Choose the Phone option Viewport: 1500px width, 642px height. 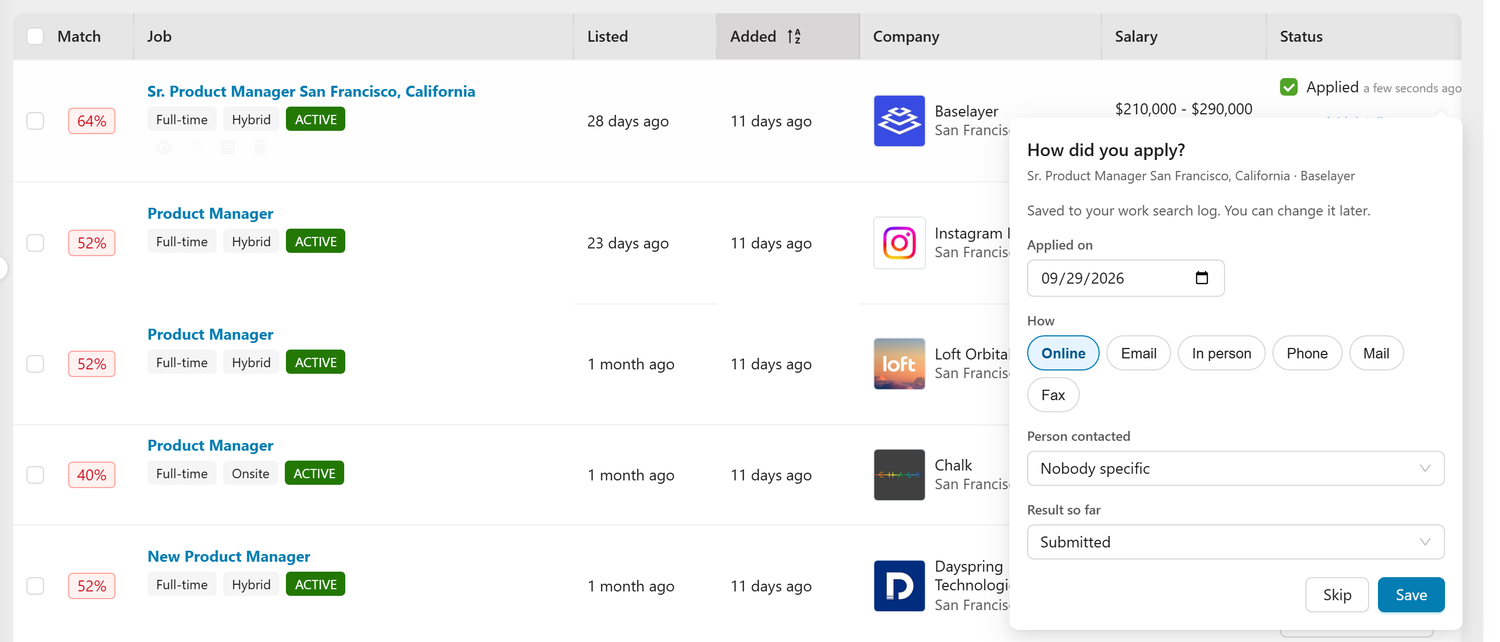point(1307,353)
